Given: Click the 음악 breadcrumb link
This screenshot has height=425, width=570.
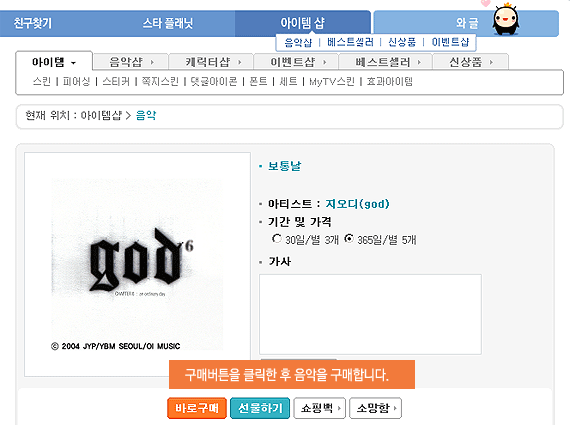Looking at the screenshot, I should (x=146, y=115).
